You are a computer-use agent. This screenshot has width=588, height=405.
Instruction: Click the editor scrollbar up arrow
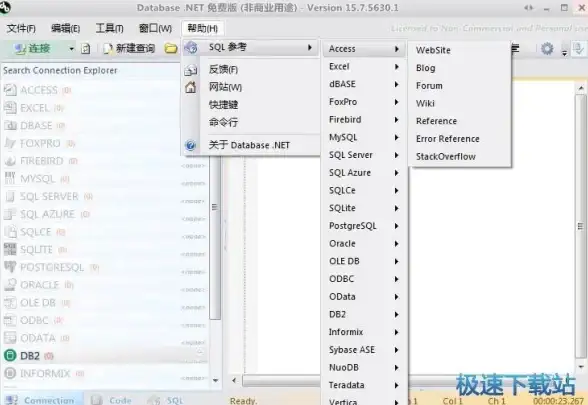pyautogui.click(x=581, y=88)
